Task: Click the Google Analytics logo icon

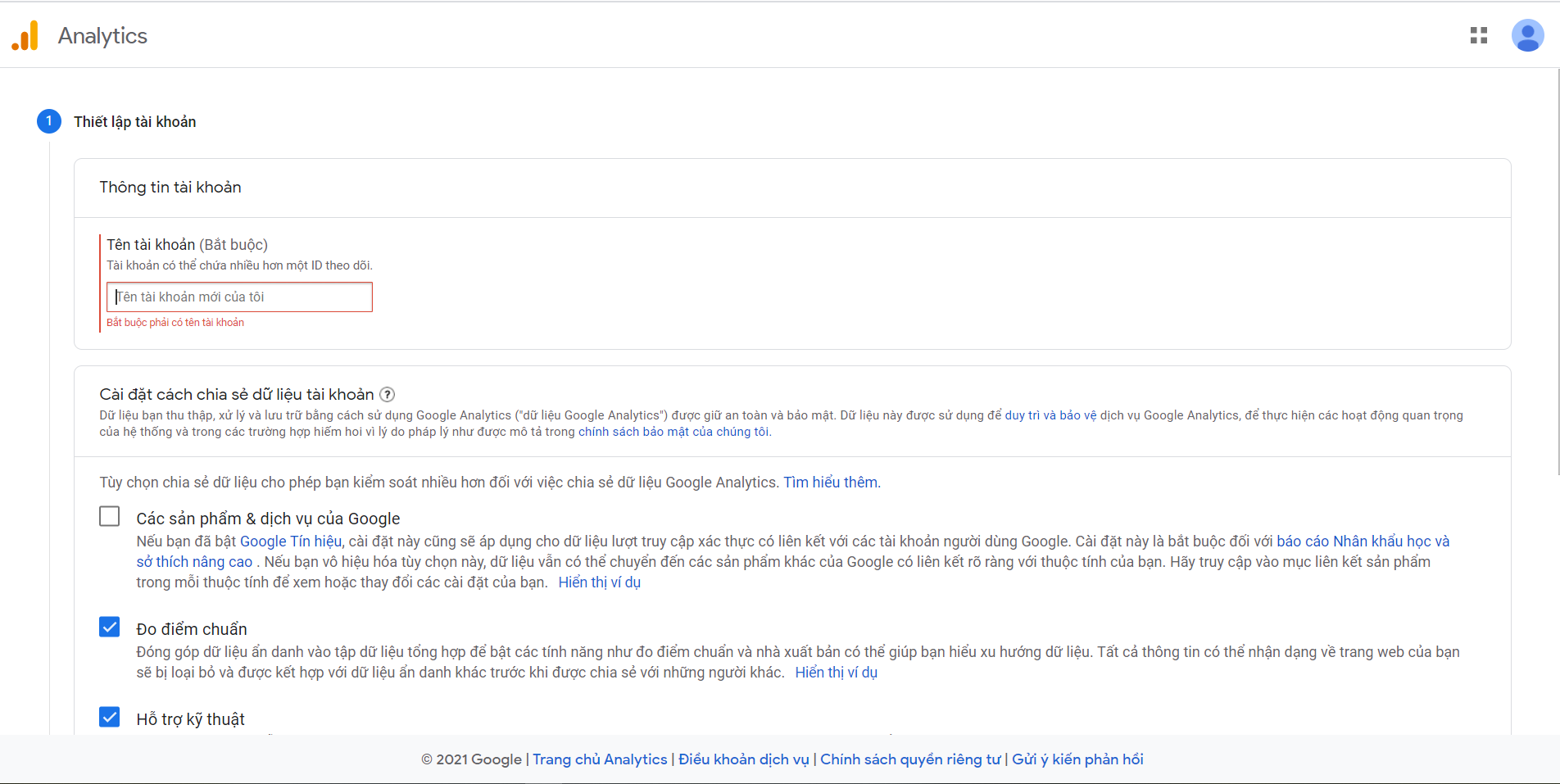Action: [25, 35]
